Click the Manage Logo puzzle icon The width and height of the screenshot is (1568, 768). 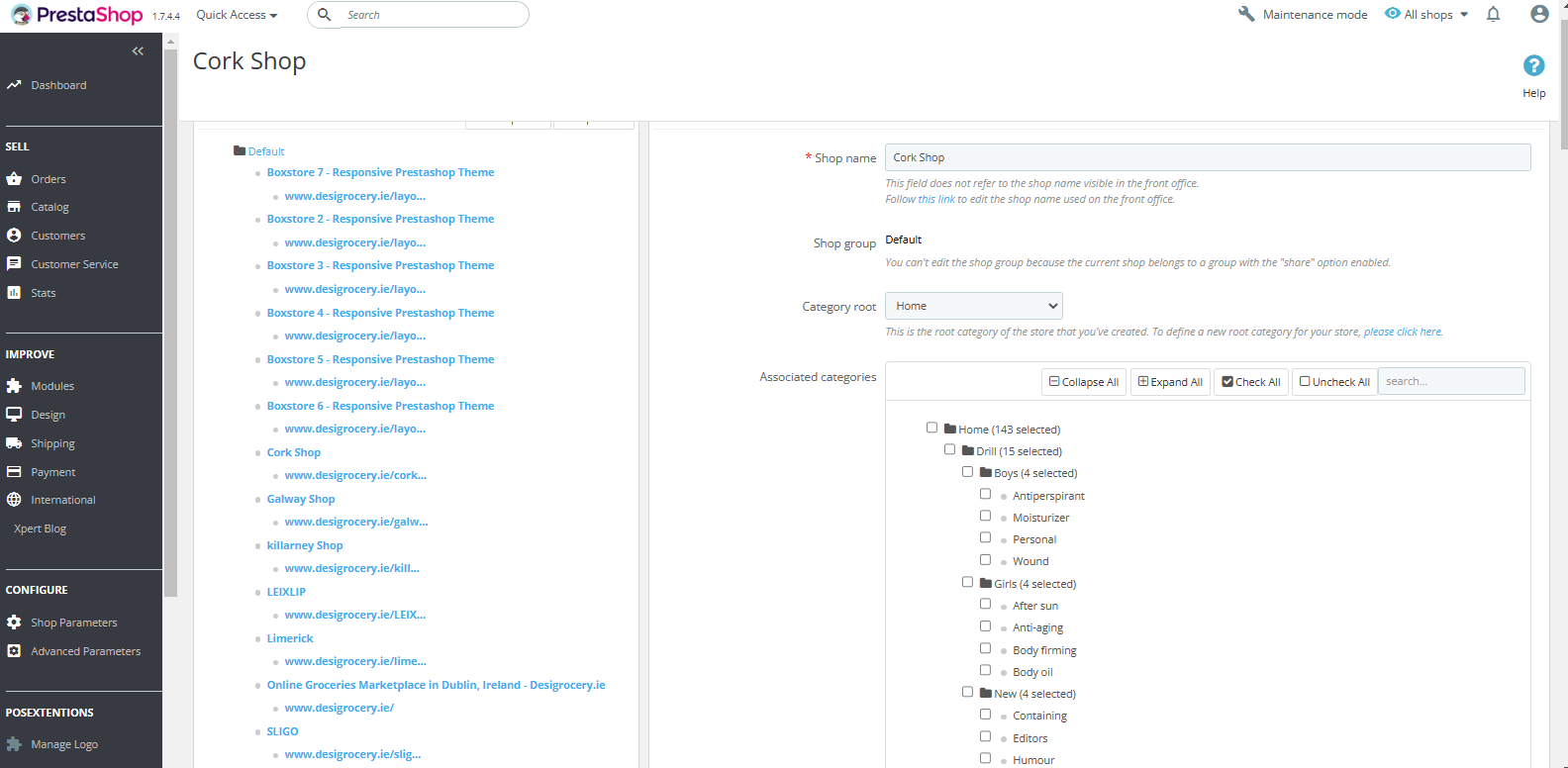coord(14,744)
